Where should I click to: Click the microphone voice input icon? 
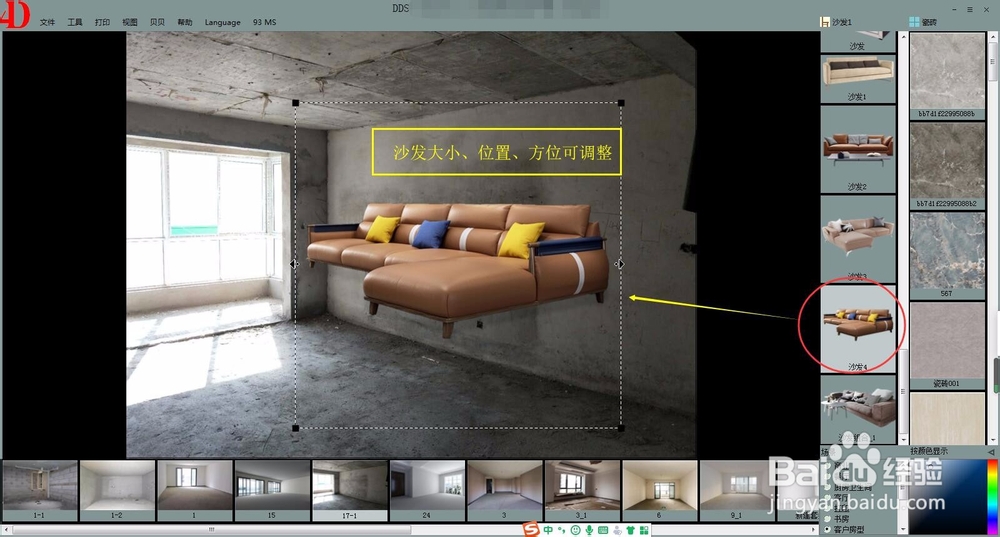tap(589, 530)
